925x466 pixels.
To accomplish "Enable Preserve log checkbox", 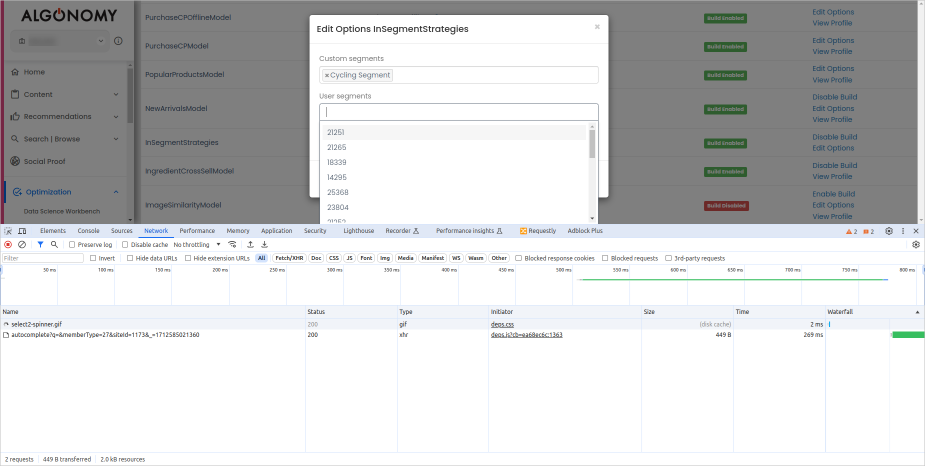I will click(x=72, y=244).
